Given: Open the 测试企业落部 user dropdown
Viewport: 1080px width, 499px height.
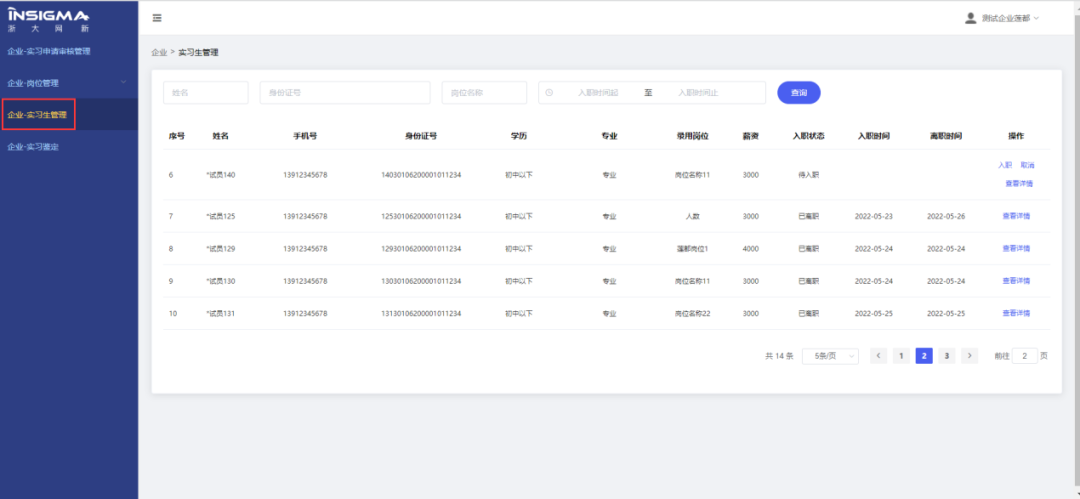Looking at the screenshot, I should click(1010, 18).
